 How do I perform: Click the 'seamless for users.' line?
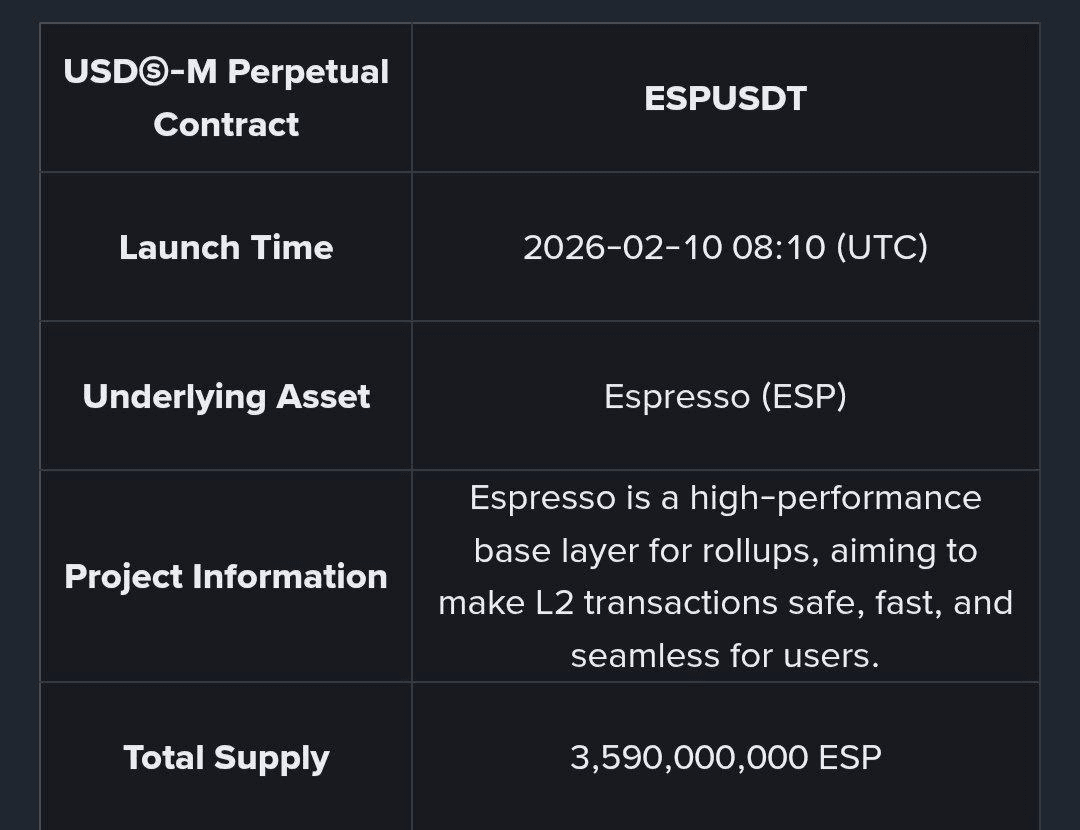725,656
